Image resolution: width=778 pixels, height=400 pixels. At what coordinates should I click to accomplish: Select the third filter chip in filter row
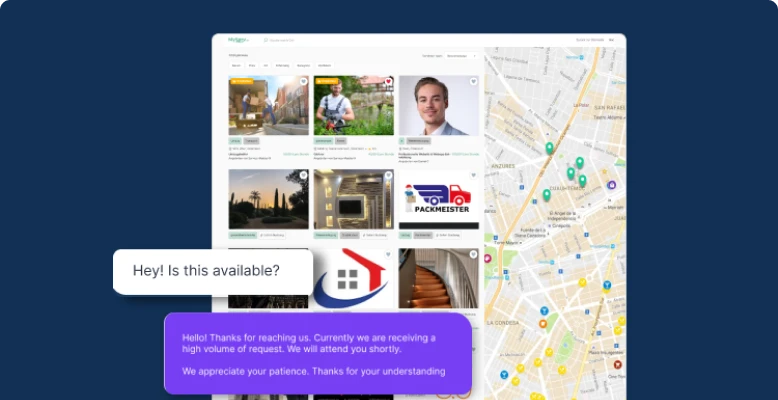266,66
